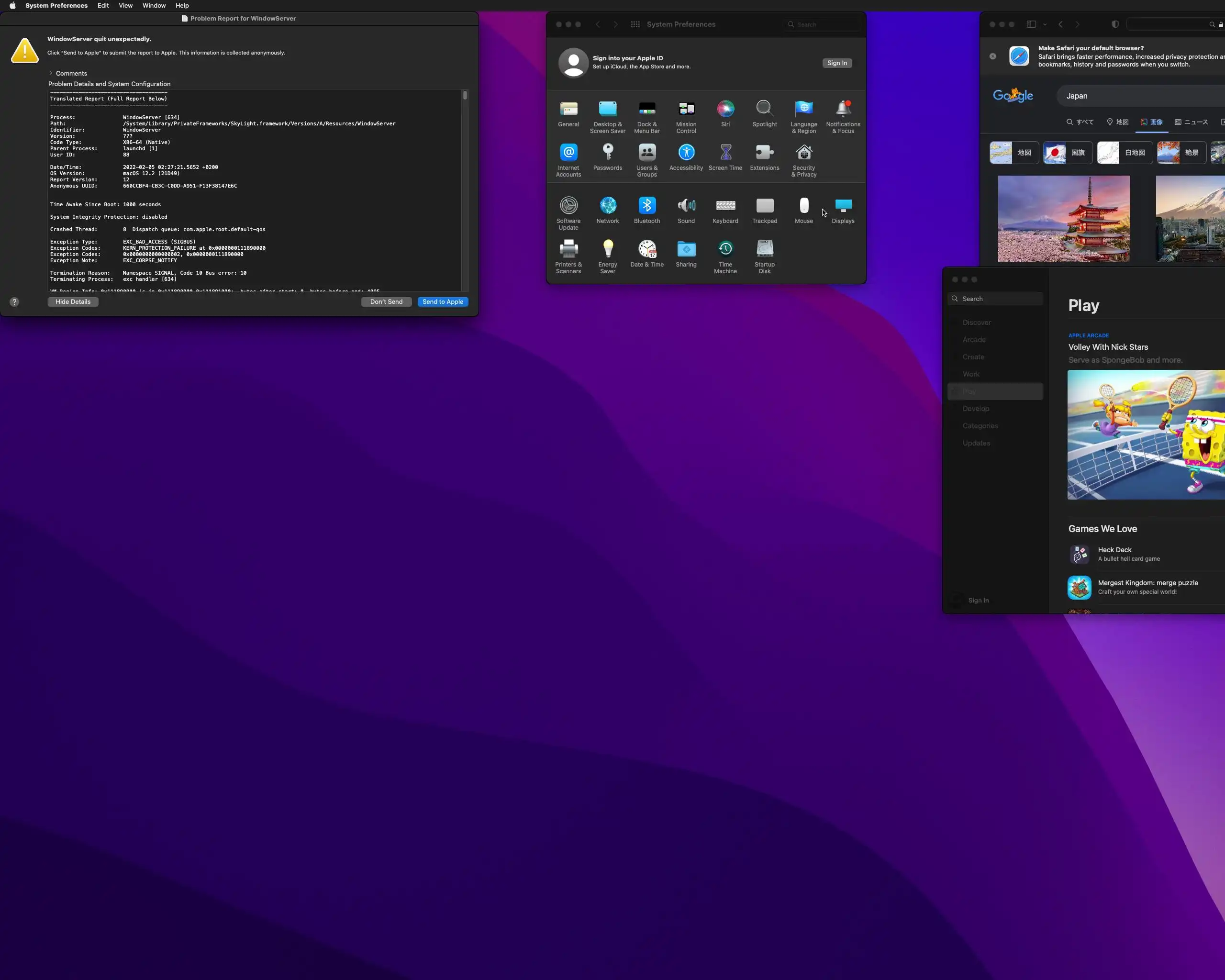Expand the Comments disclosure triangle
1225x980 pixels.
(51, 73)
